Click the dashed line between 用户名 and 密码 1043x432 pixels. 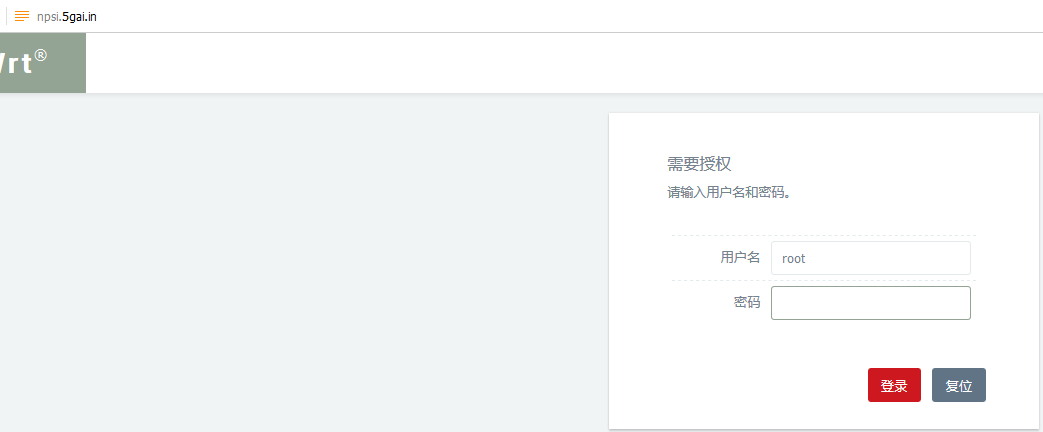pos(823,280)
